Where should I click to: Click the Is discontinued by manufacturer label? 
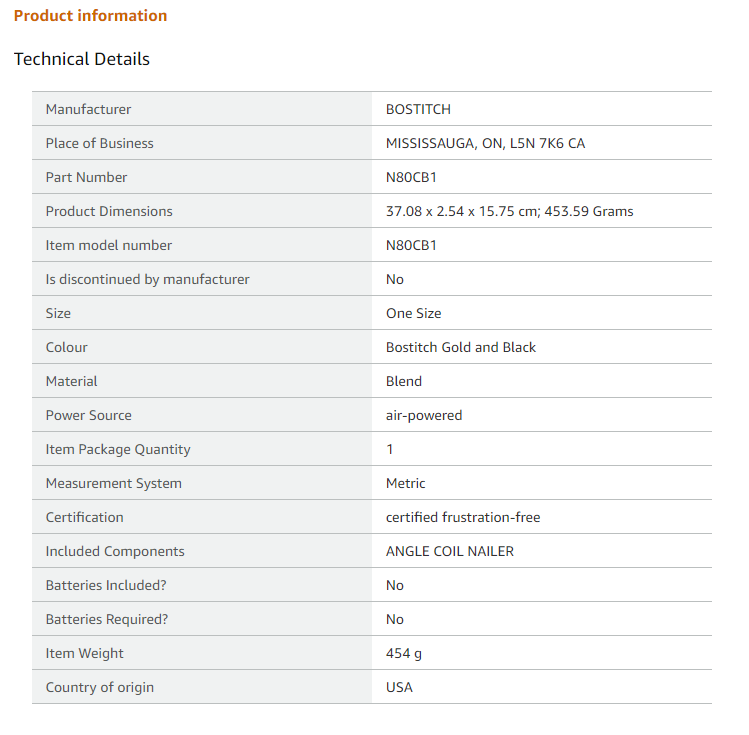coord(148,279)
